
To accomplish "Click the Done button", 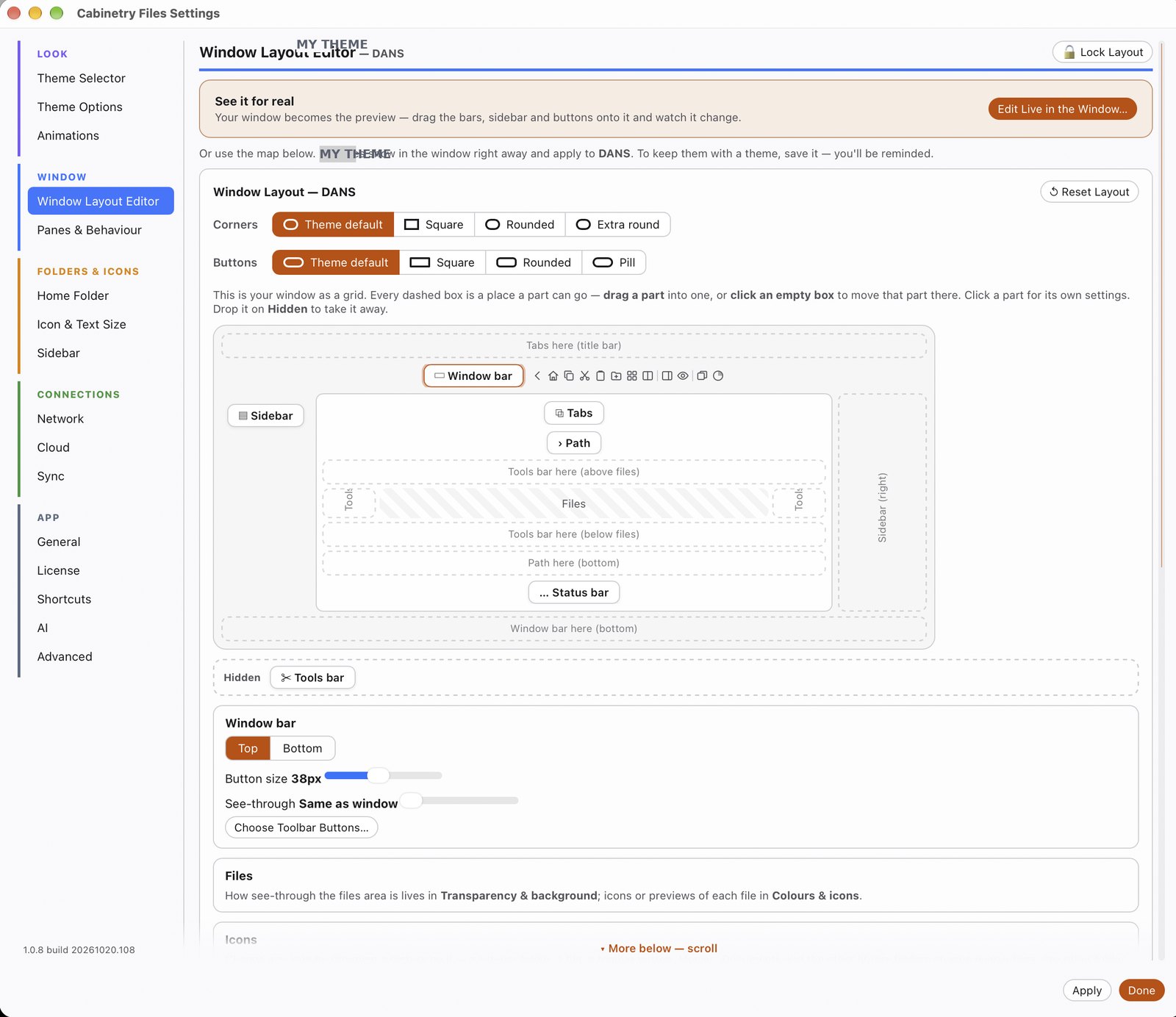I will [x=1141, y=991].
